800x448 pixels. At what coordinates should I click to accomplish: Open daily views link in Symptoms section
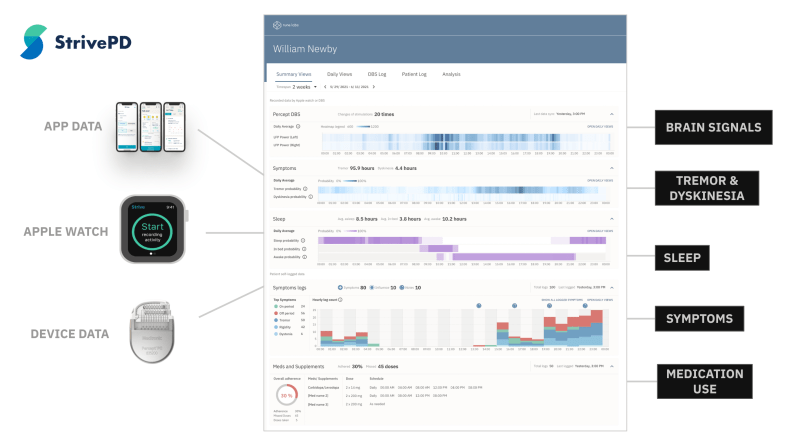pyautogui.click(x=600, y=181)
